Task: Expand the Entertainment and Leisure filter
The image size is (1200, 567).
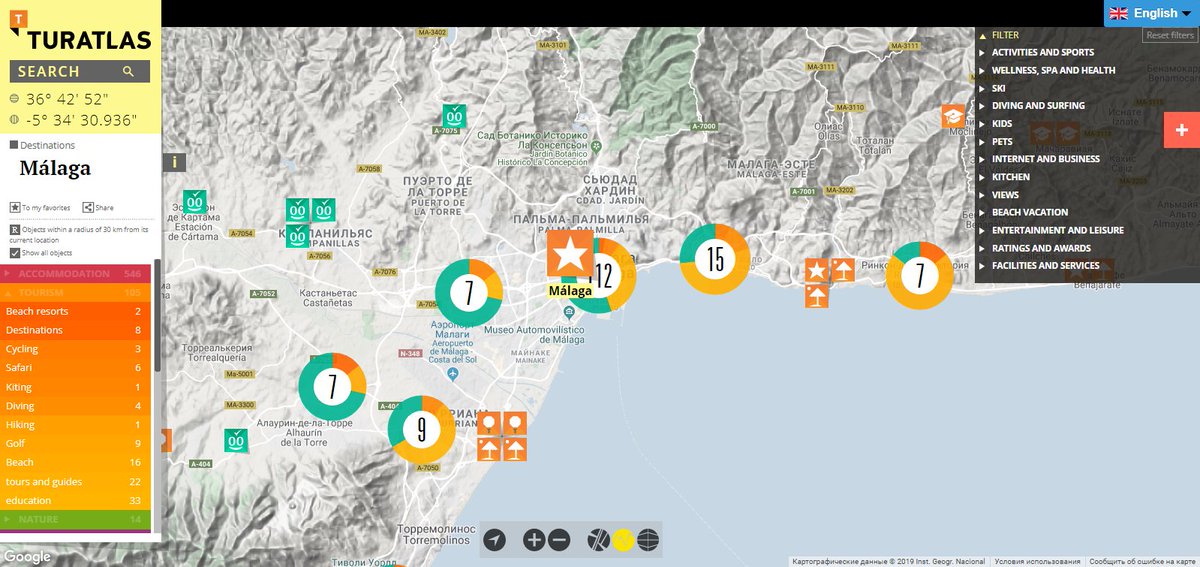Action: pos(1058,230)
